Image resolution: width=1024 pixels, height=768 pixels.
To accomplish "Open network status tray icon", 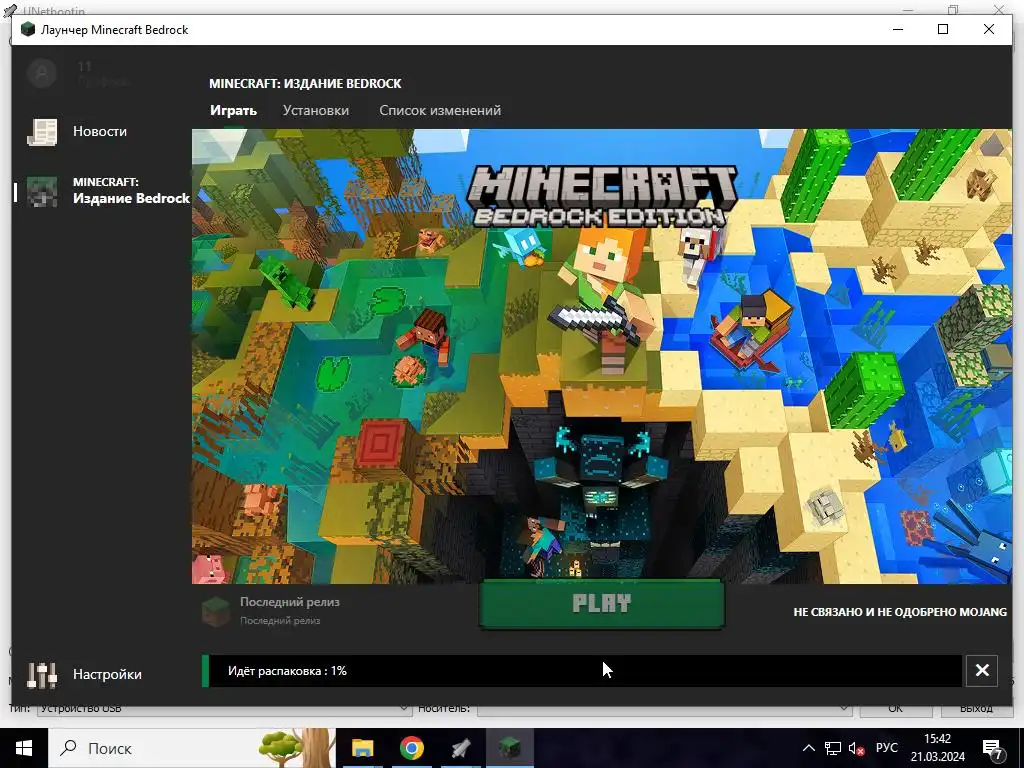I will pyautogui.click(x=833, y=748).
